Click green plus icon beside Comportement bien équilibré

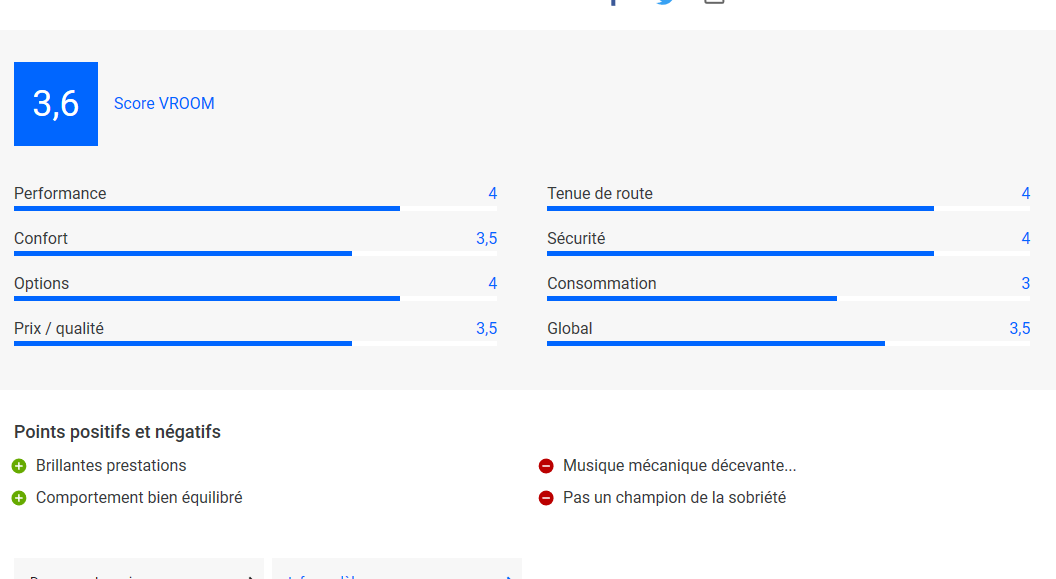[x=19, y=498]
